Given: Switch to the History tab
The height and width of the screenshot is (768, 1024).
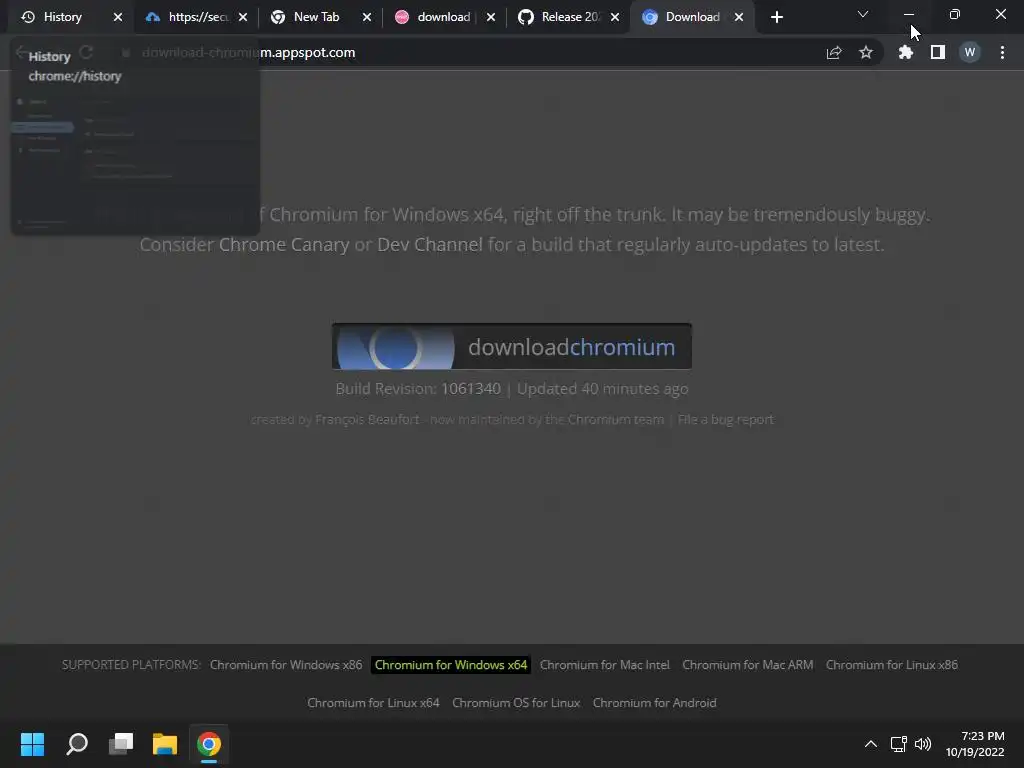Looking at the screenshot, I should 63,17.
